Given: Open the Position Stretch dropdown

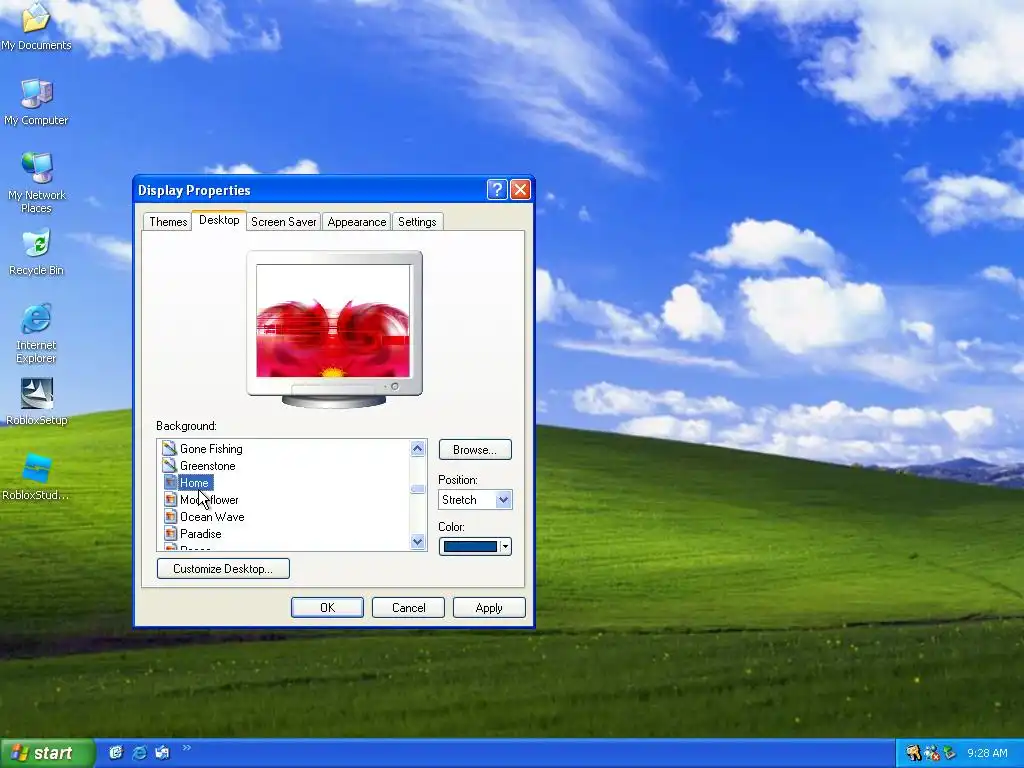Looking at the screenshot, I should click(x=503, y=500).
